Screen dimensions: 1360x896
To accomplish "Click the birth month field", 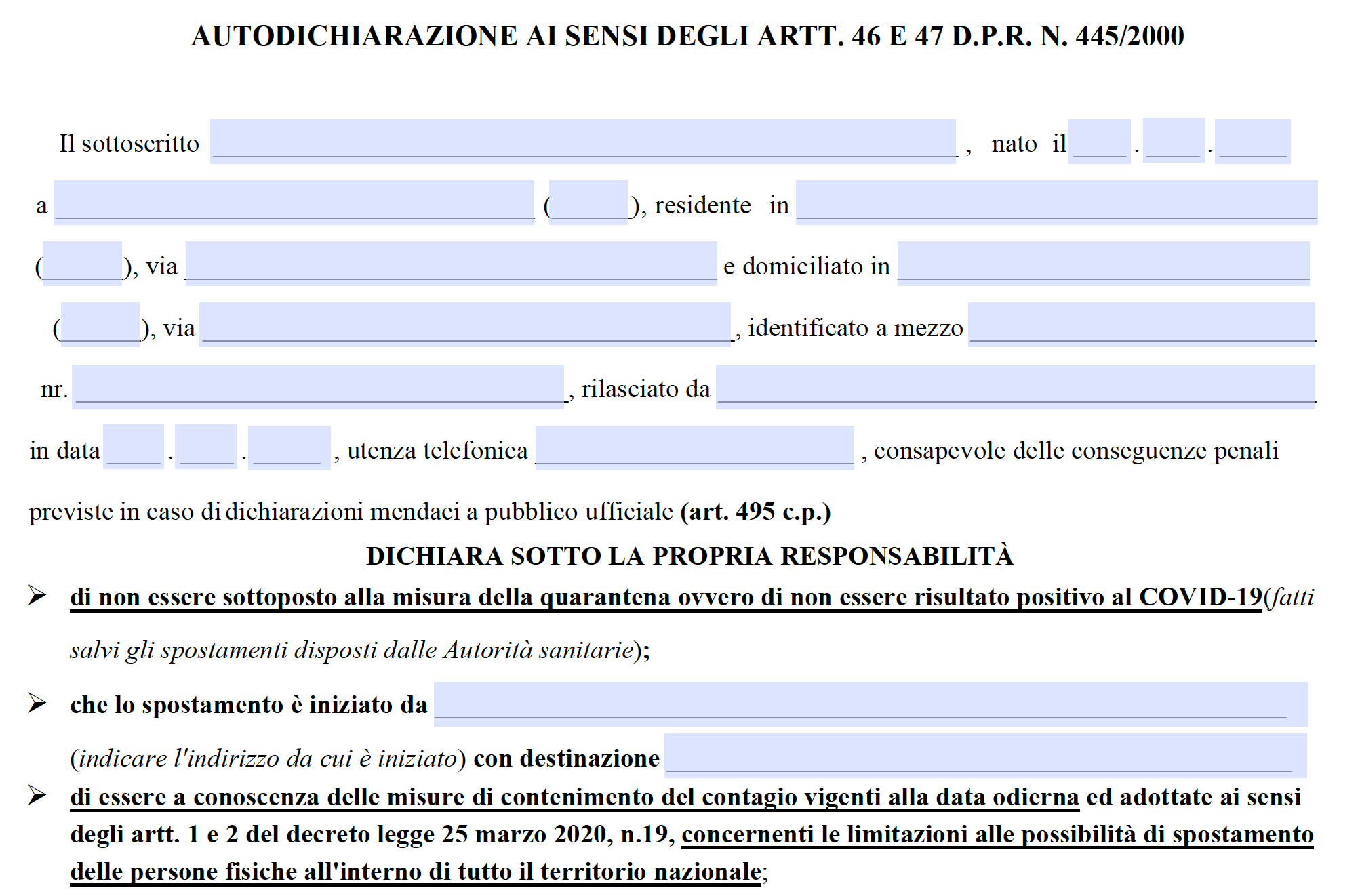I will pos(1174,141).
